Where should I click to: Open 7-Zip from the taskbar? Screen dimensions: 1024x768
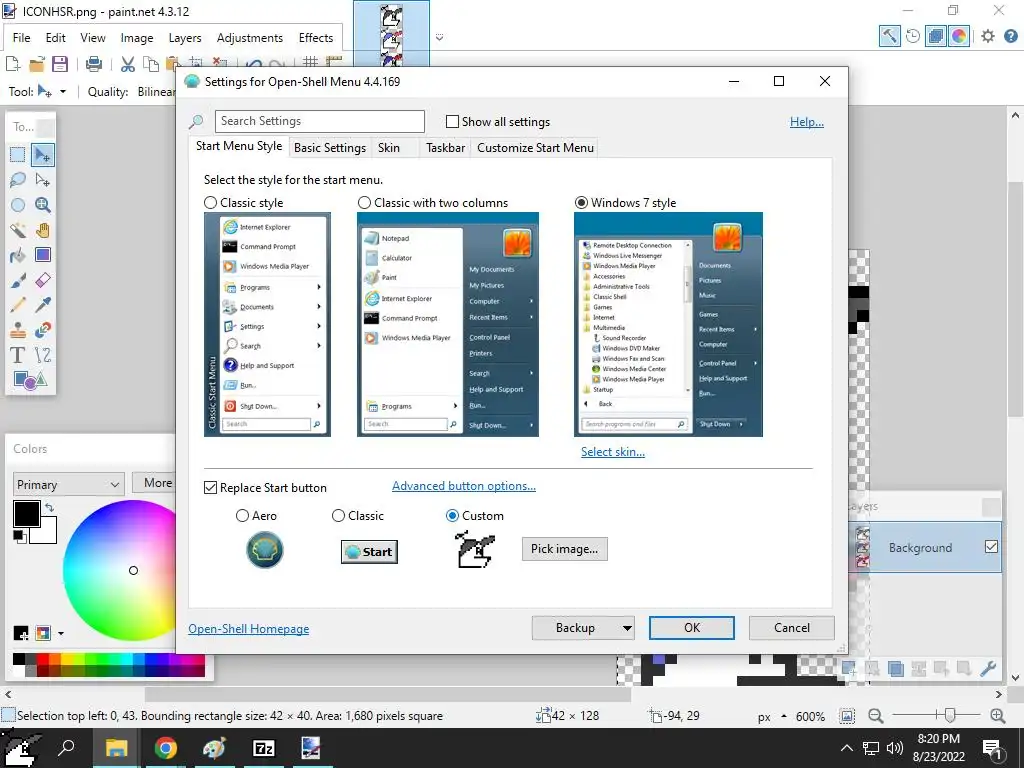coord(263,748)
